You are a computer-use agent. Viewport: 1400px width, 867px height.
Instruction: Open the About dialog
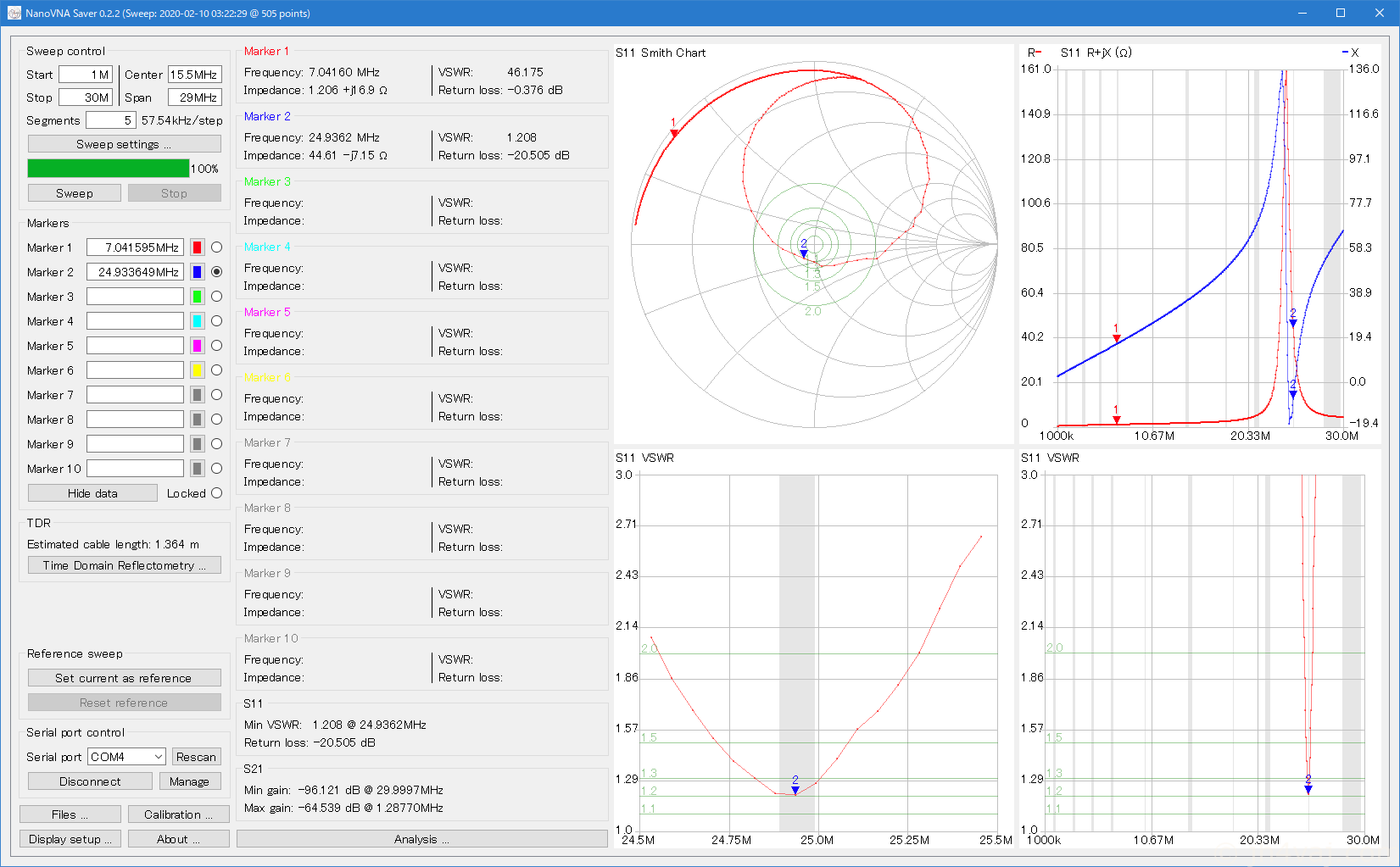[x=179, y=839]
